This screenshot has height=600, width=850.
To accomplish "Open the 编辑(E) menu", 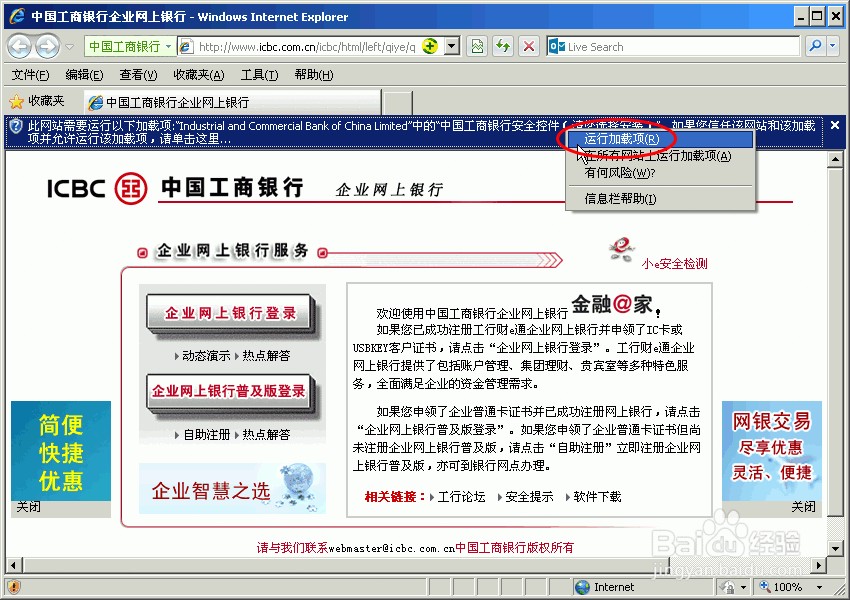I will tap(84, 75).
